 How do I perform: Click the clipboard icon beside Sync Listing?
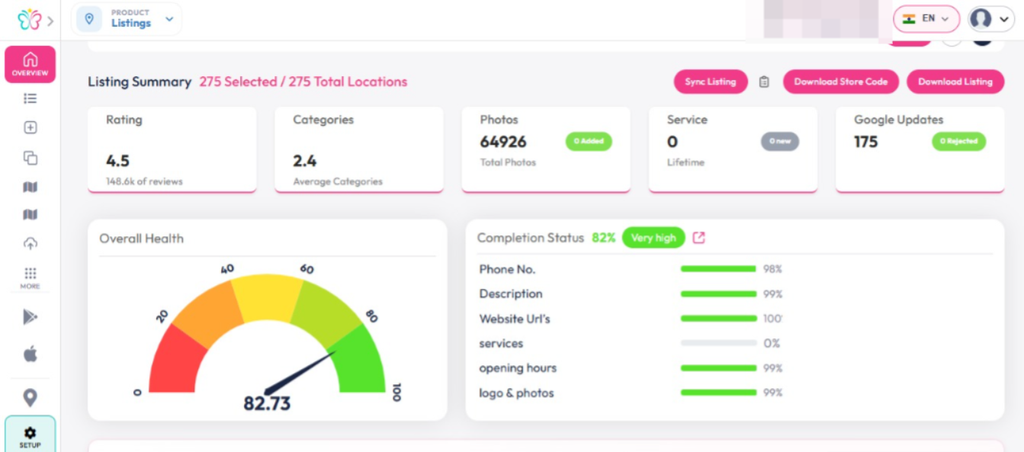[764, 82]
